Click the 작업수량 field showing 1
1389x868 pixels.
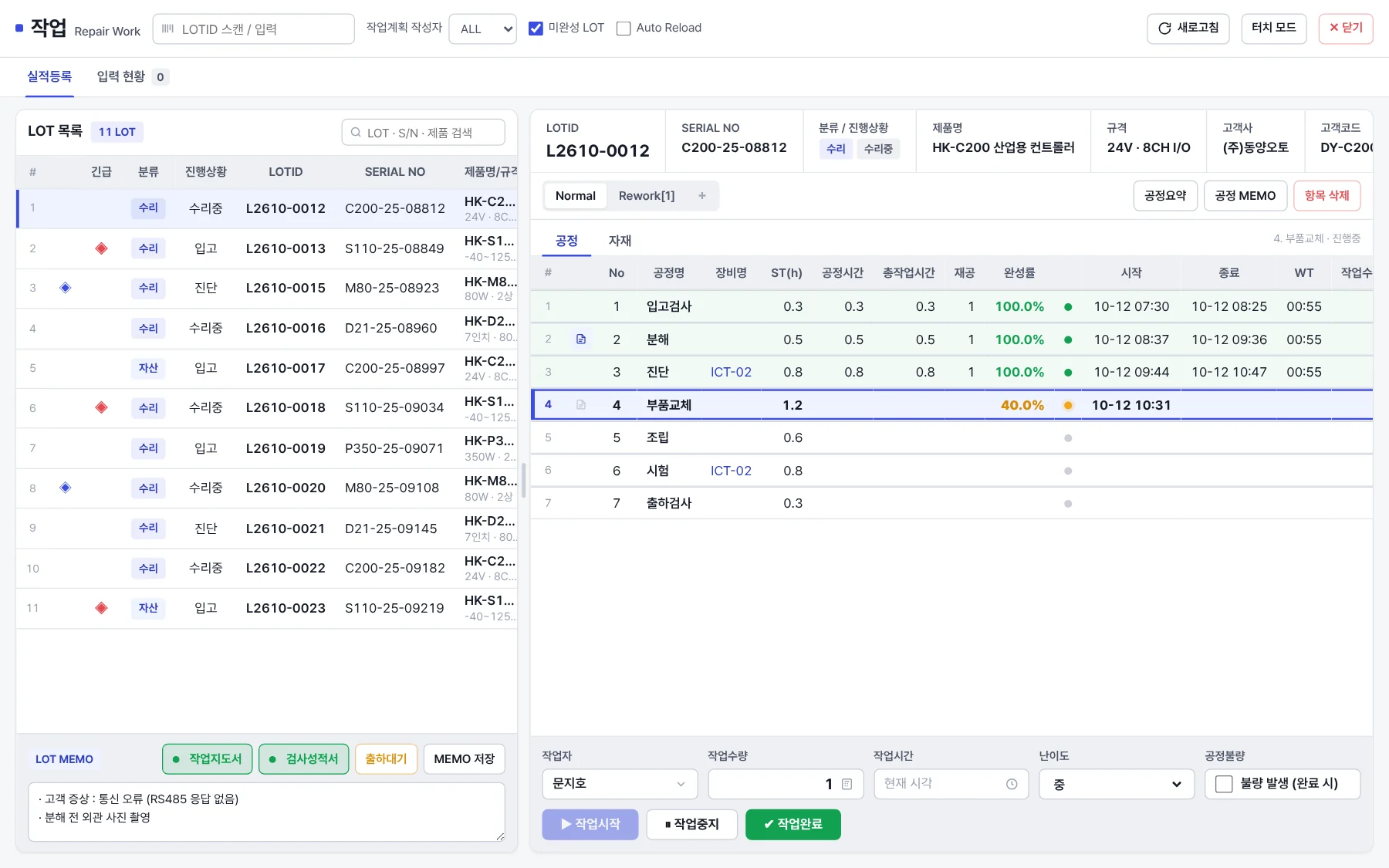pos(785,784)
